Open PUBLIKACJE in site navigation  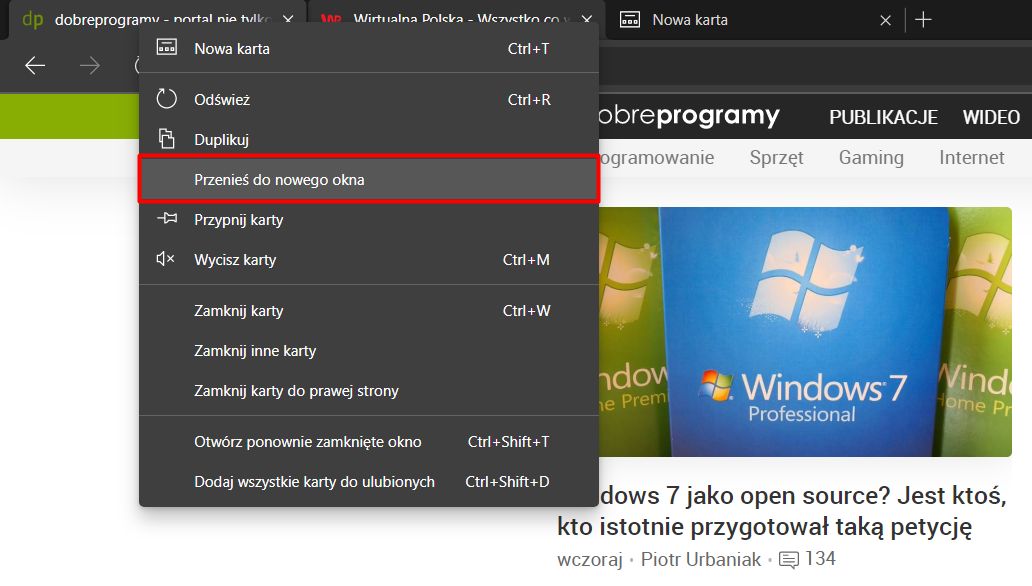[883, 117]
